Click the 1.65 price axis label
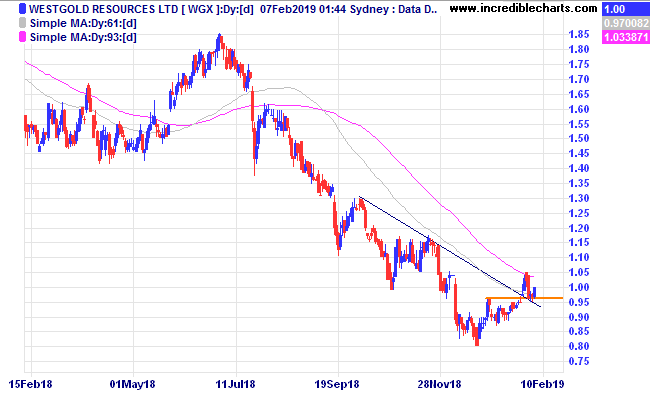Image resolution: width=651 pixels, height=395 pixels. pyautogui.click(x=578, y=94)
